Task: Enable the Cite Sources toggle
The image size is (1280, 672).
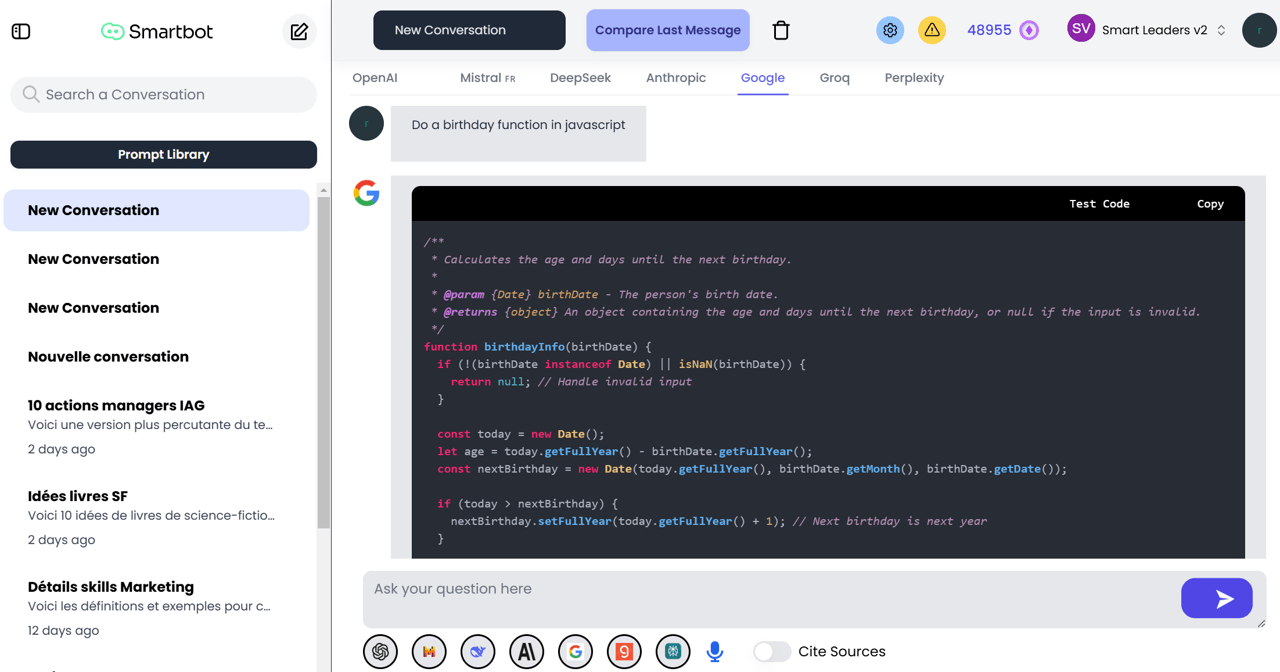Action: pos(772,651)
